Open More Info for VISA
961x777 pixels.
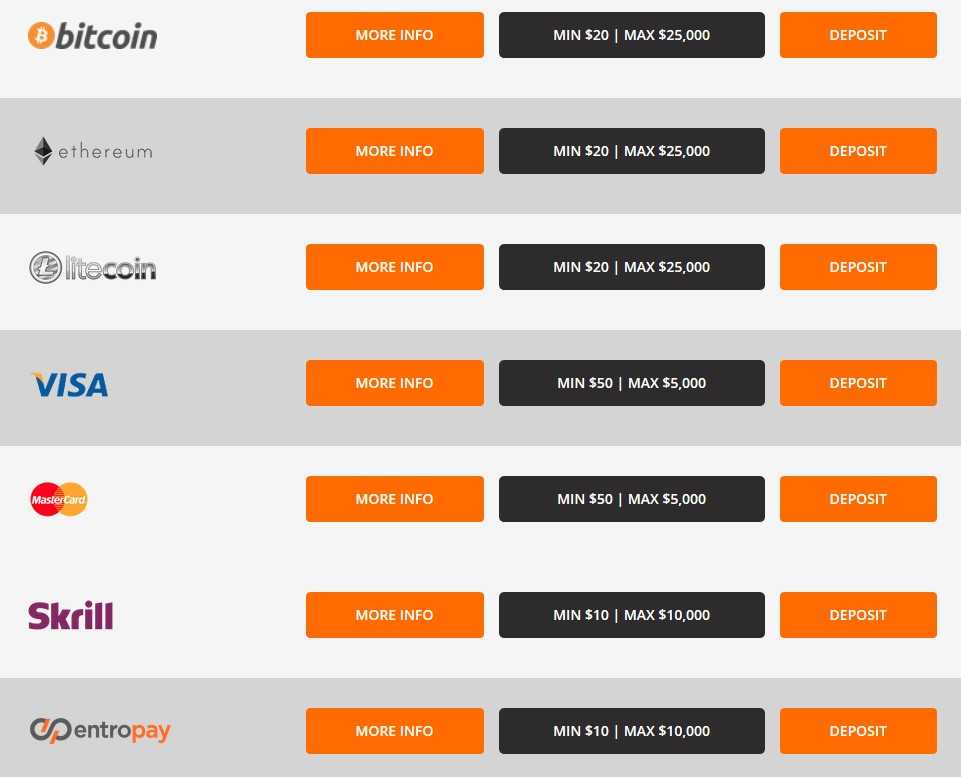tap(395, 383)
